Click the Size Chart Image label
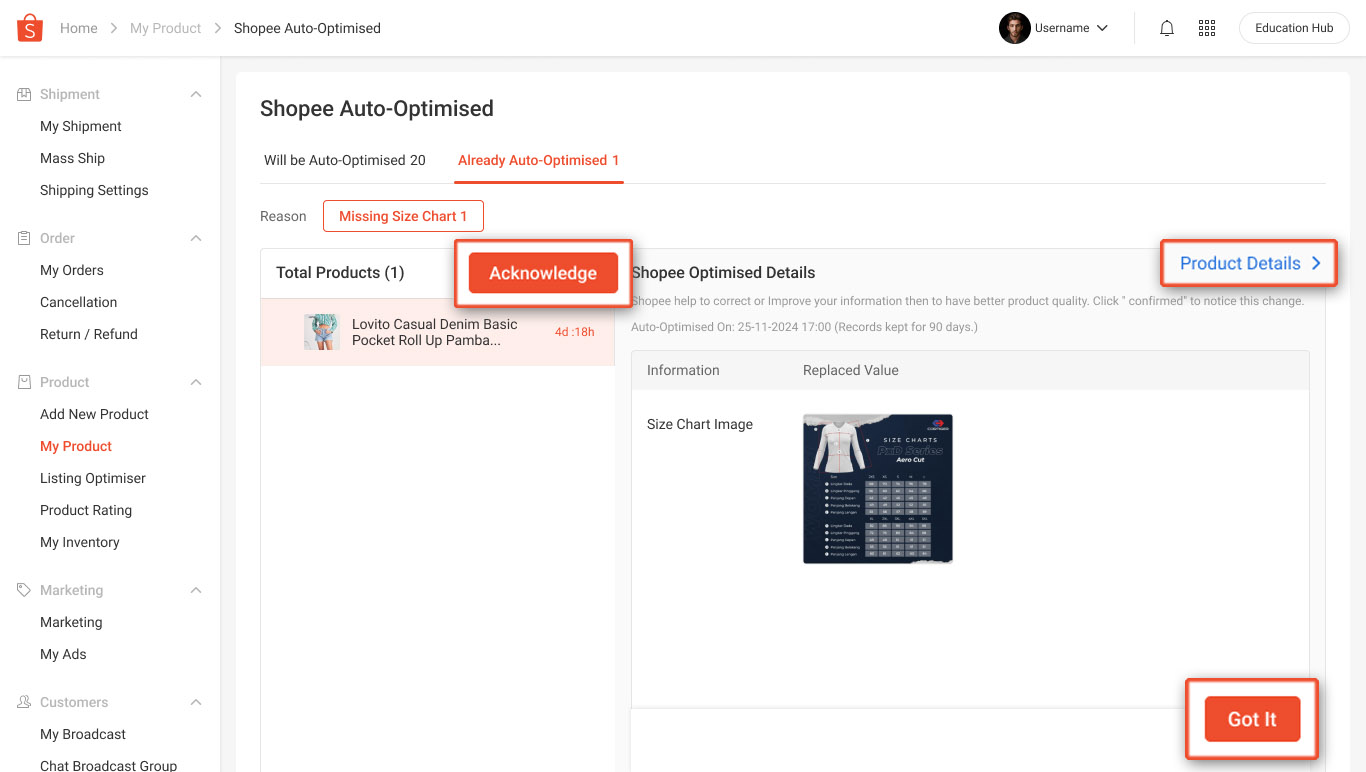Viewport: 1366px width, 772px height. coord(700,424)
